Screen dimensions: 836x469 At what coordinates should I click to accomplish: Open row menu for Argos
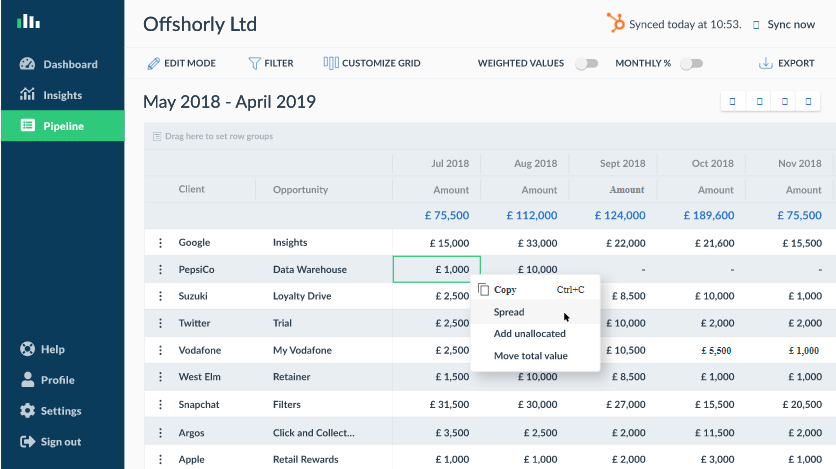pyautogui.click(x=160, y=433)
